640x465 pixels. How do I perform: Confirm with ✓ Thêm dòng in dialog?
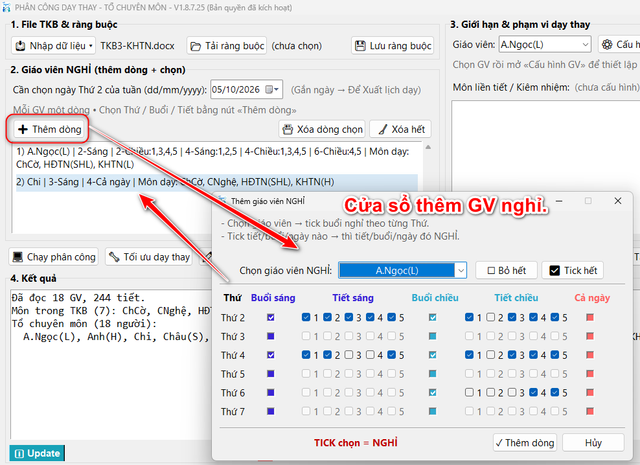pos(525,443)
